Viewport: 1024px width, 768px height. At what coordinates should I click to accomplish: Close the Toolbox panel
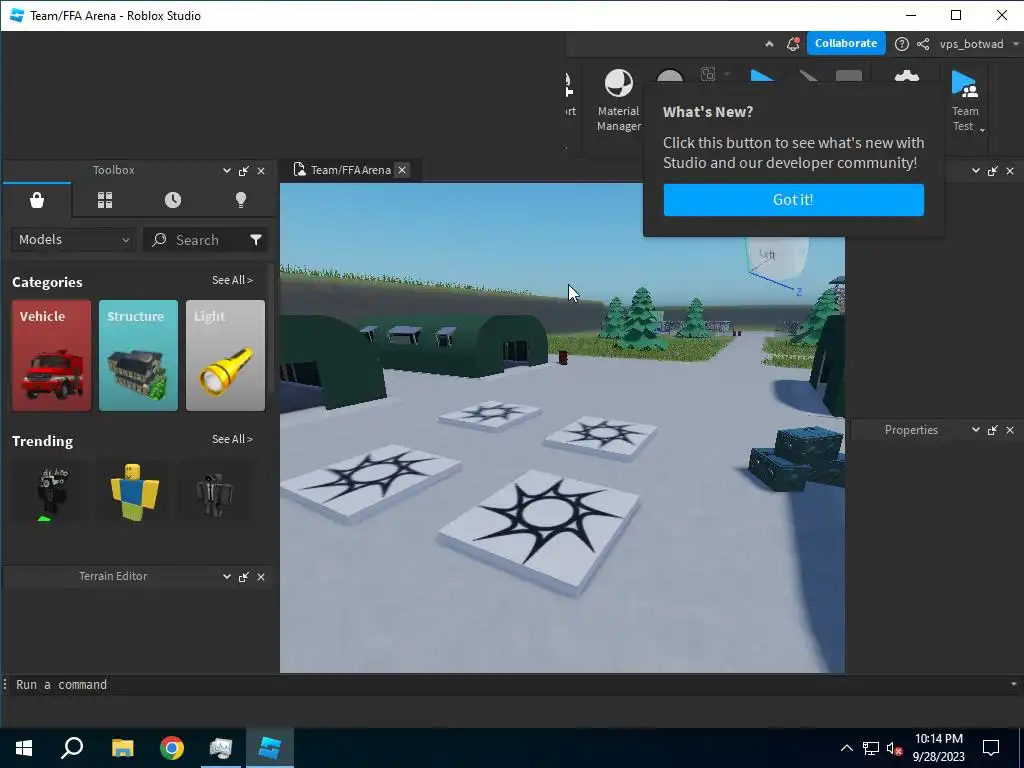pos(261,171)
